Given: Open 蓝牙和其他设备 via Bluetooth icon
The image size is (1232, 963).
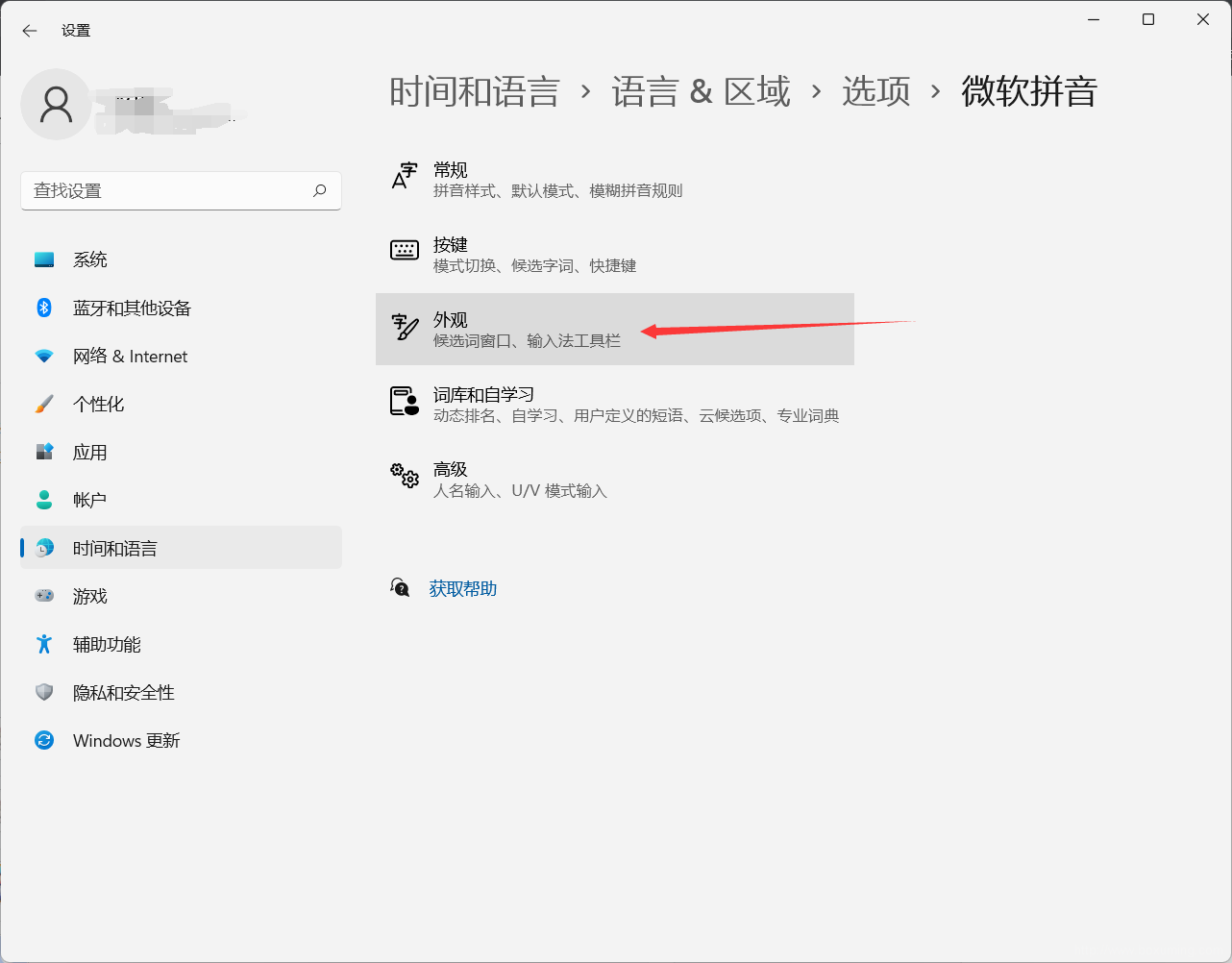Looking at the screenshot, I should [44, 308].
